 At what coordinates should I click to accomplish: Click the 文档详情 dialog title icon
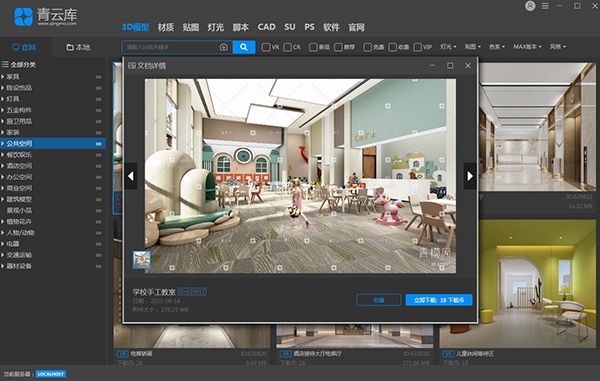(x=132, y=65)
